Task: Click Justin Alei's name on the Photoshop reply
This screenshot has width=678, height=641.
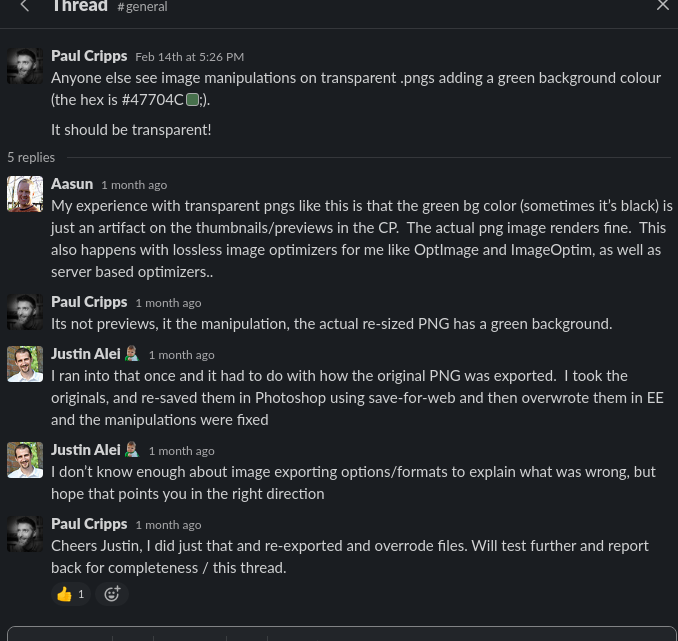Action: point(86,354)
